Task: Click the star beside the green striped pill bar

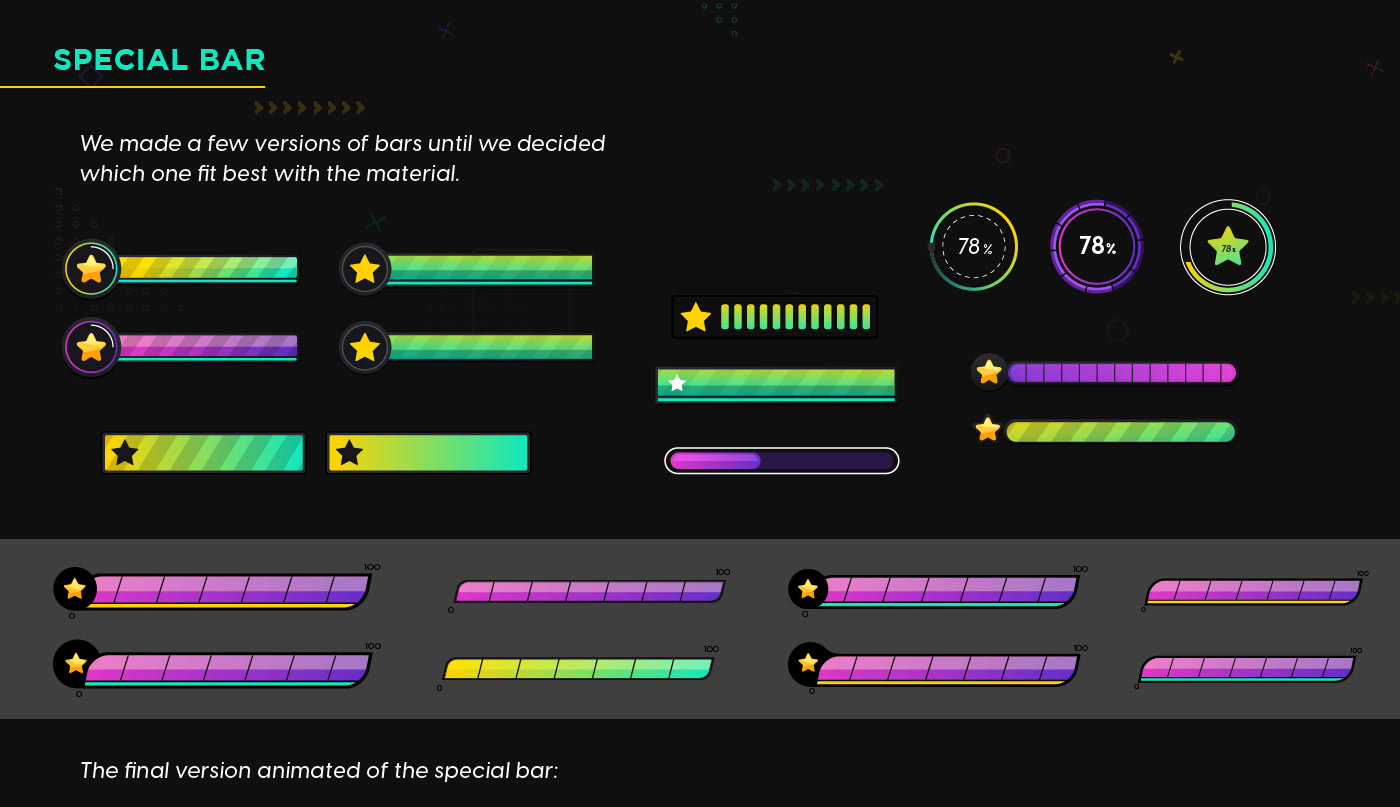Action: 987,430
